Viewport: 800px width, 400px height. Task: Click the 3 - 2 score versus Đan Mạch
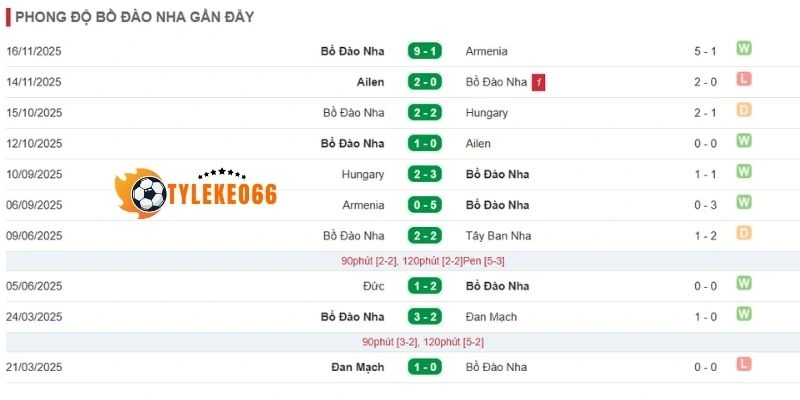[x=426, y=317]
